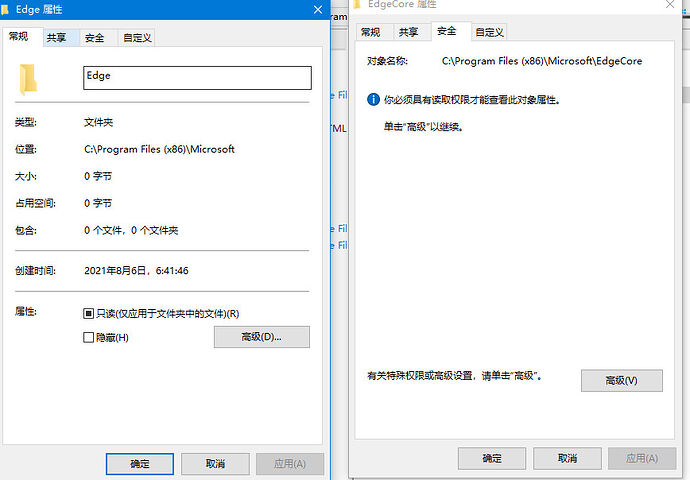Click the location path C:\Program Files (x86)\Microsoft
The height and width of the screenshot is (480, 690).
(x=159, y=150)
